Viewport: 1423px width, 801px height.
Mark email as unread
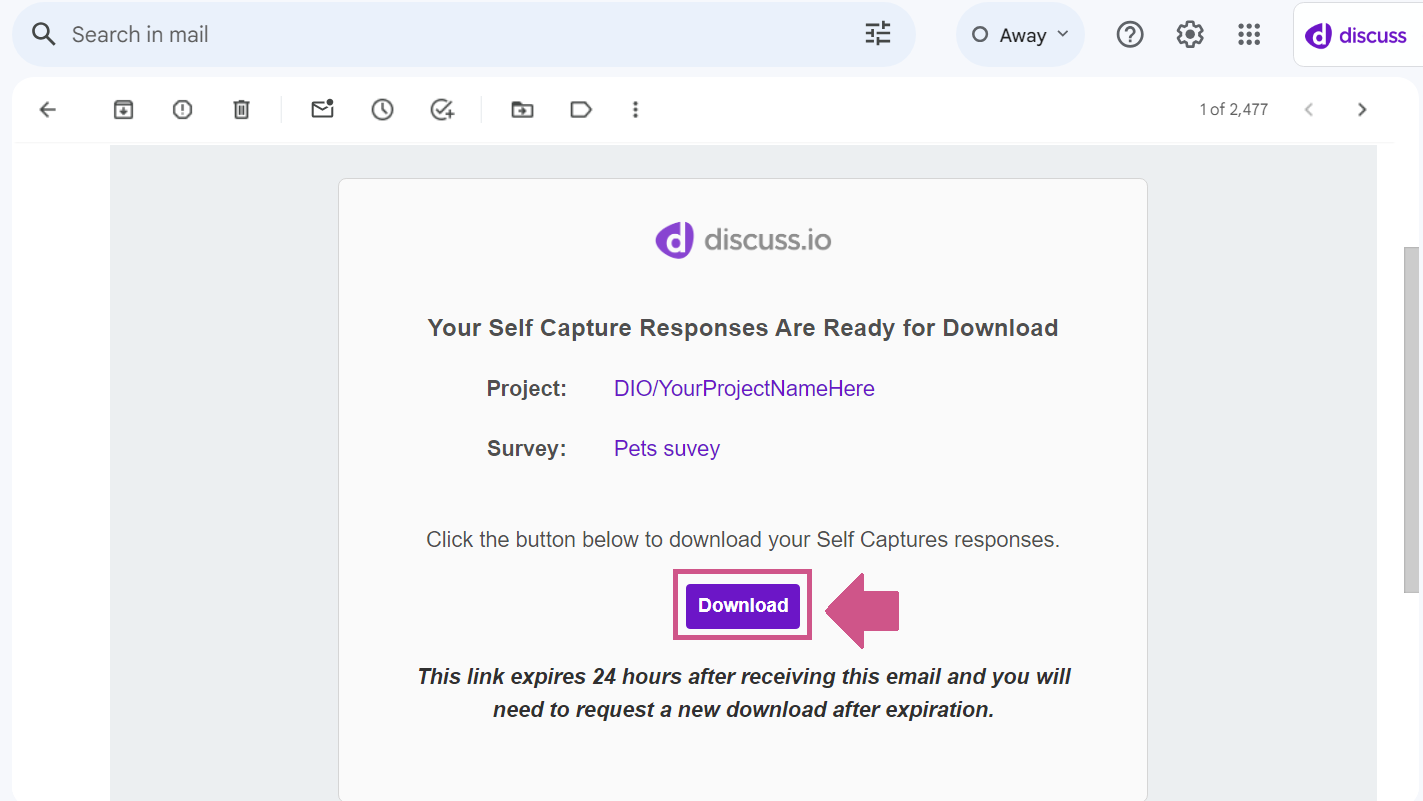coord(322,109)
